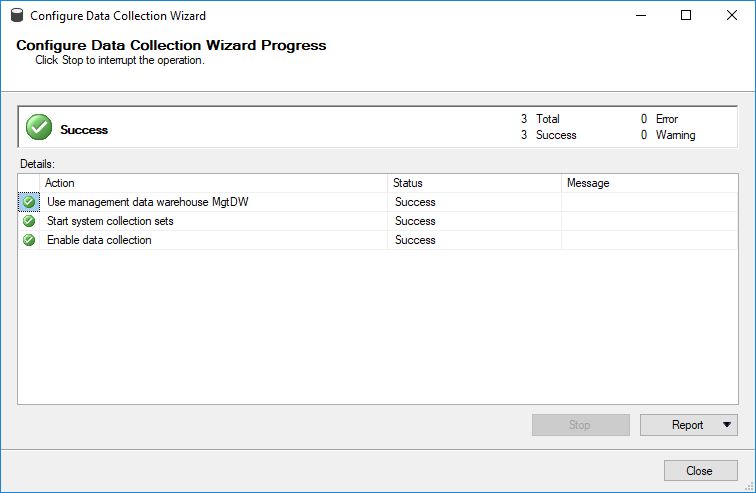This screenshot has width=756, height=493.
Task: Maximize the wizard window
Action: click(686, 15)
